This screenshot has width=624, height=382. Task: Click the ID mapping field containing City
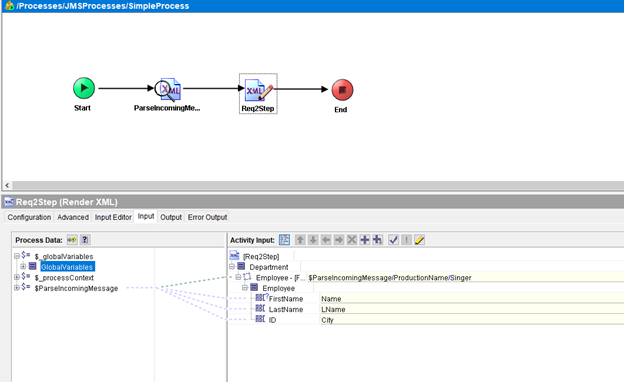coord(472,320)
